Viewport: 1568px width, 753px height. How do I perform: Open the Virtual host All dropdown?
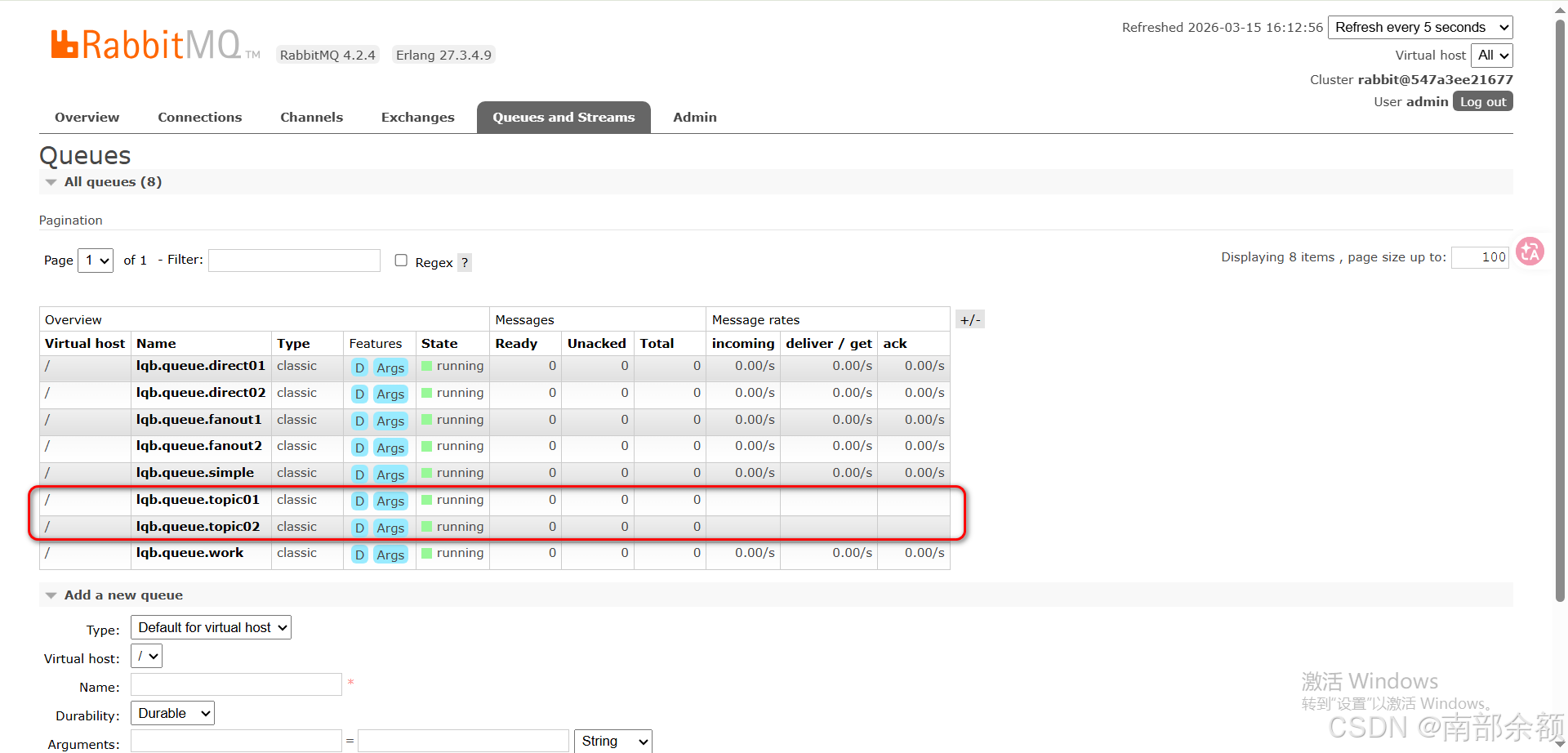click(x=1492, y=55)
